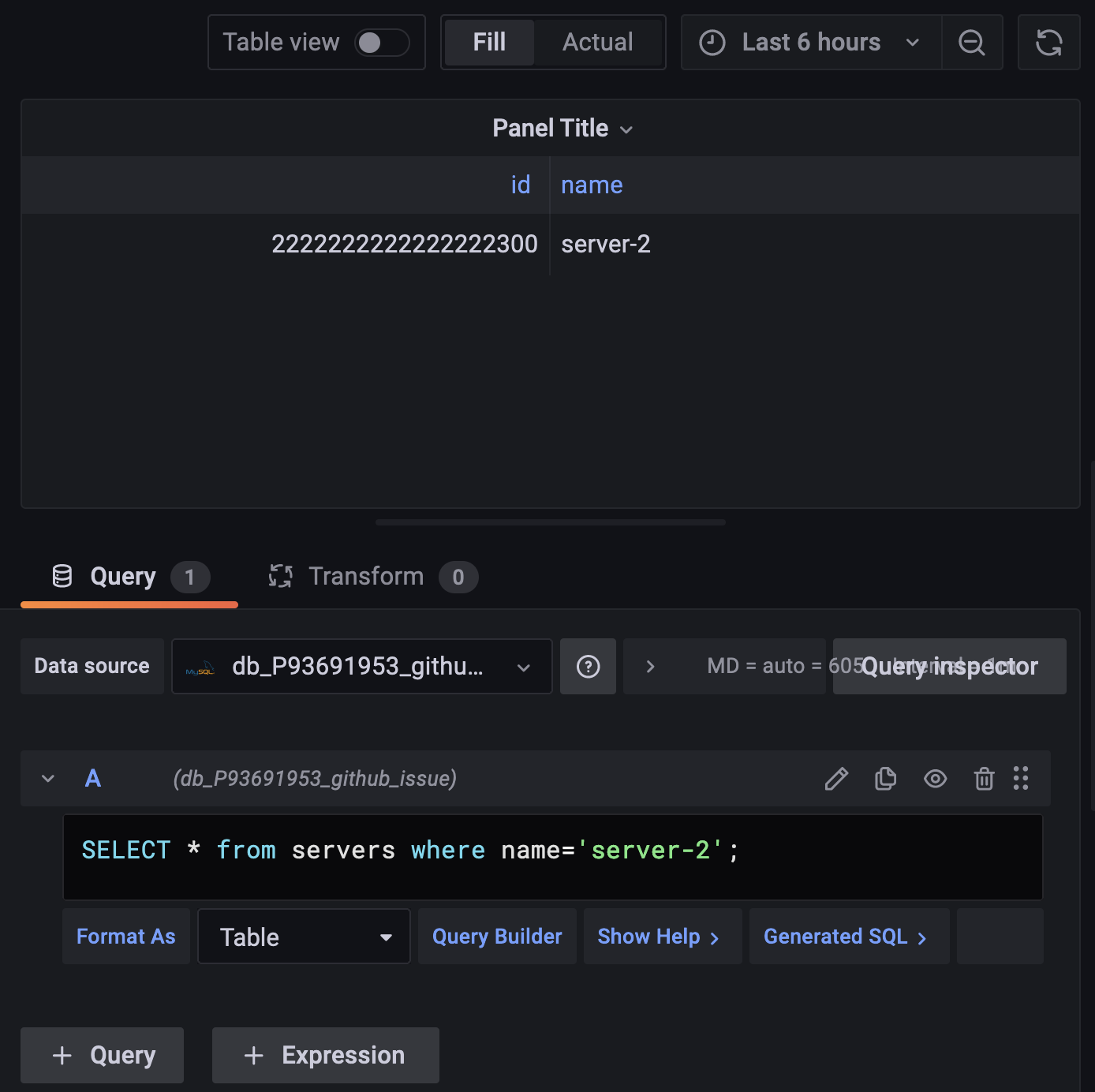
Task: Collapse query A with its chevron
Action: pyautogui.click(x=47, y=779)
